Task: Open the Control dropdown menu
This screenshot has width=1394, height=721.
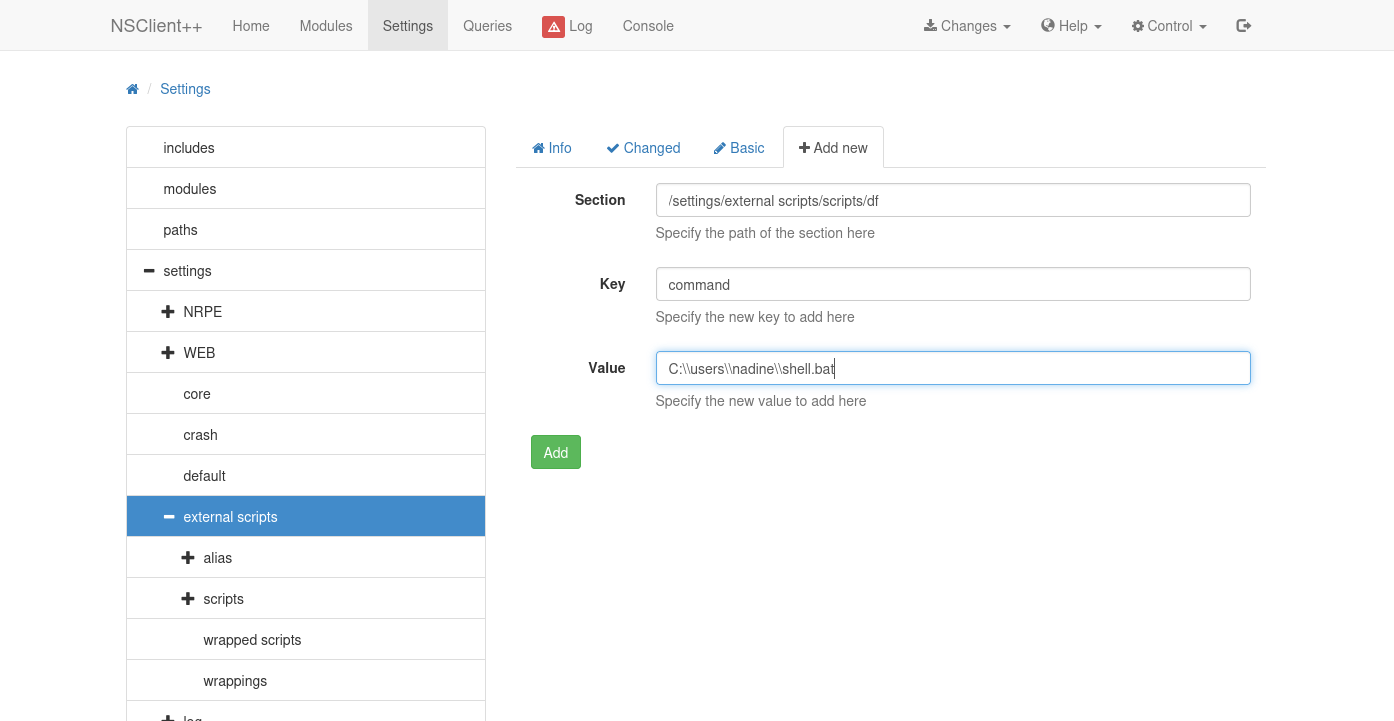Action: click(x=1169, y=26)
